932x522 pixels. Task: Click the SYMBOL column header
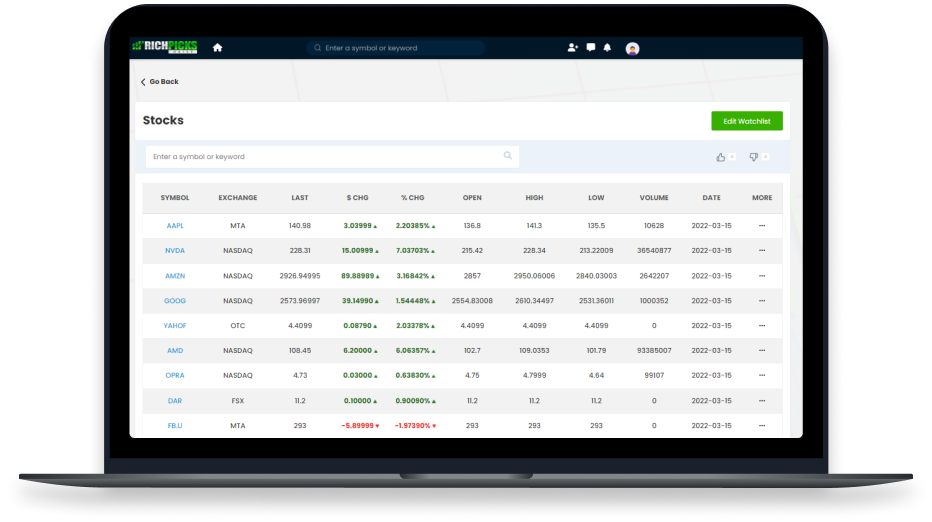(175, 198)
